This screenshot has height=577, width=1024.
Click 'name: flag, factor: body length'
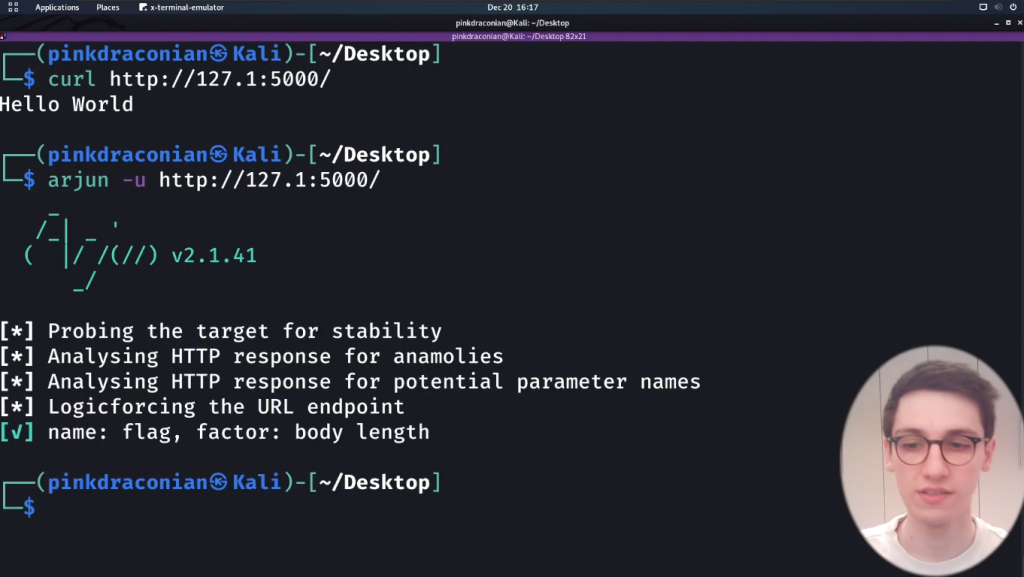pyautogui.click(x=238, y=432)
